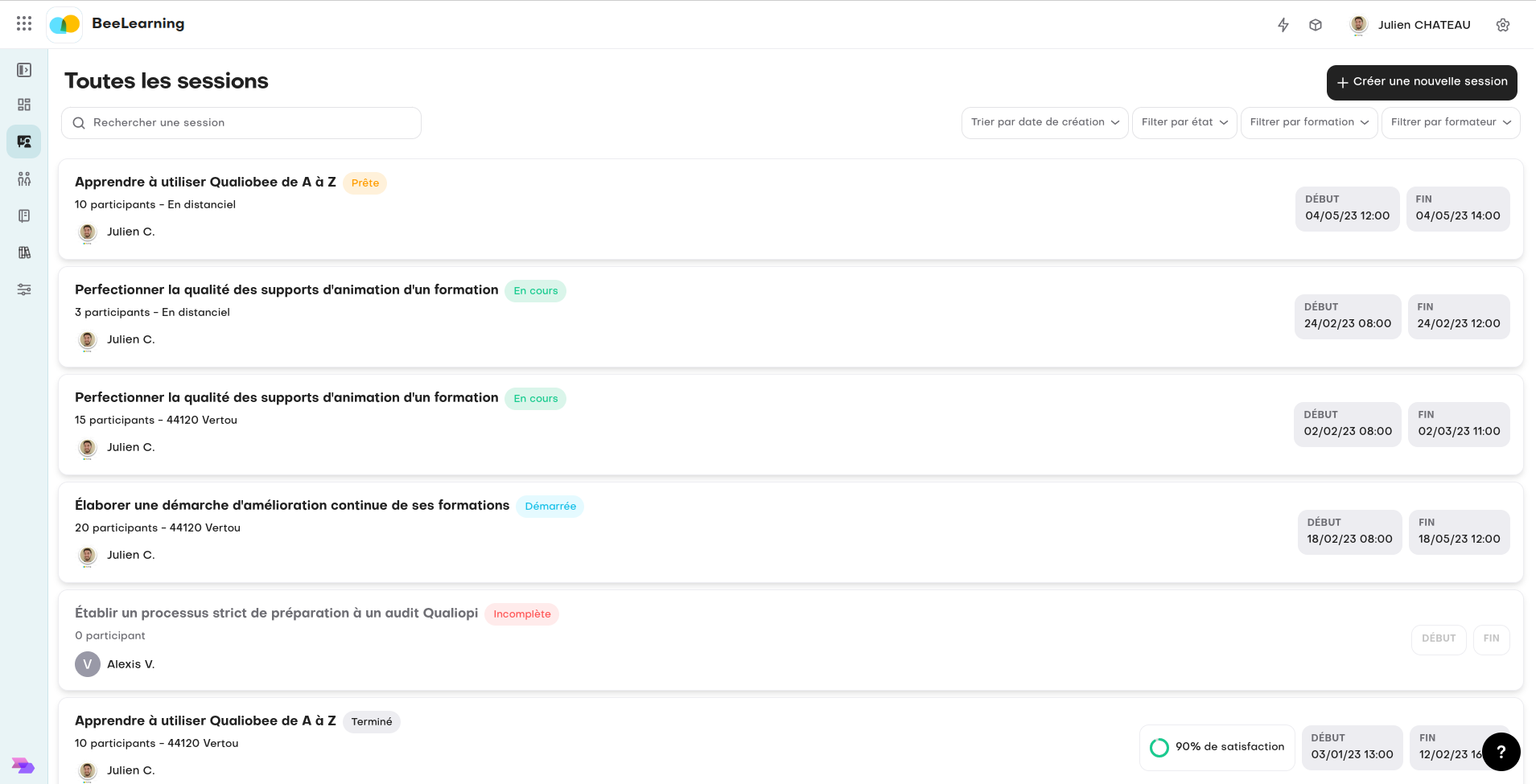Open the participants people icon in sidebar
Viewport: 1536px width, 784px height.
point(24,179)
